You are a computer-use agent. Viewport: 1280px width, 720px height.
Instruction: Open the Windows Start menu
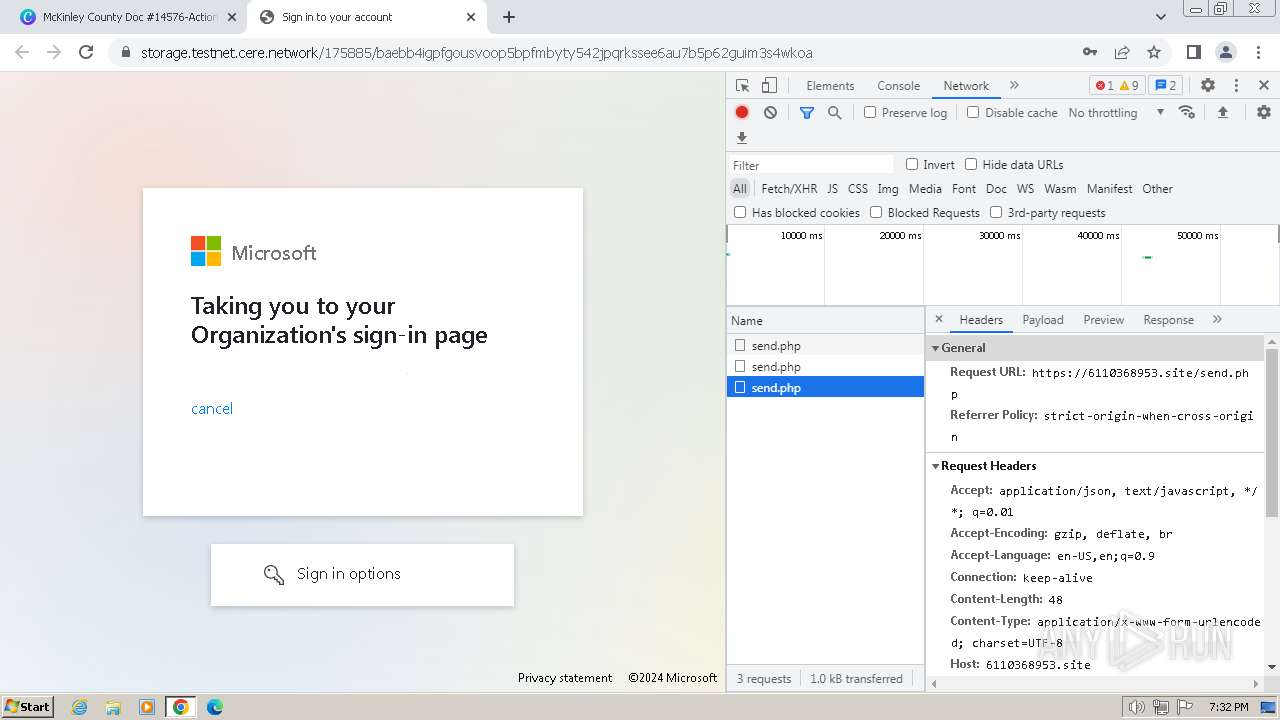pyautogui.click(x=28, y=707)
